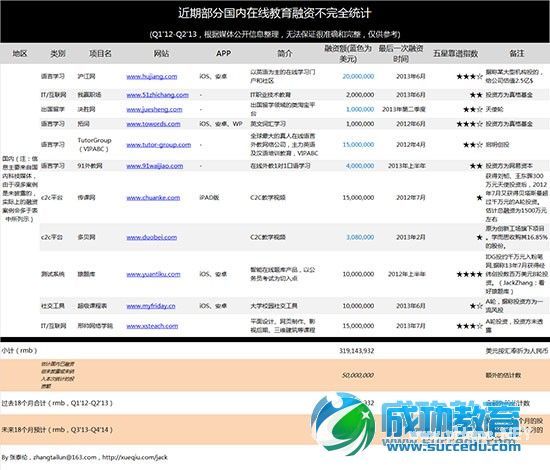Screen dimensions: 550x470
Task: Click the four-star rating in yuantiku row
Action: pyautogui.click(x=469, y=274)
